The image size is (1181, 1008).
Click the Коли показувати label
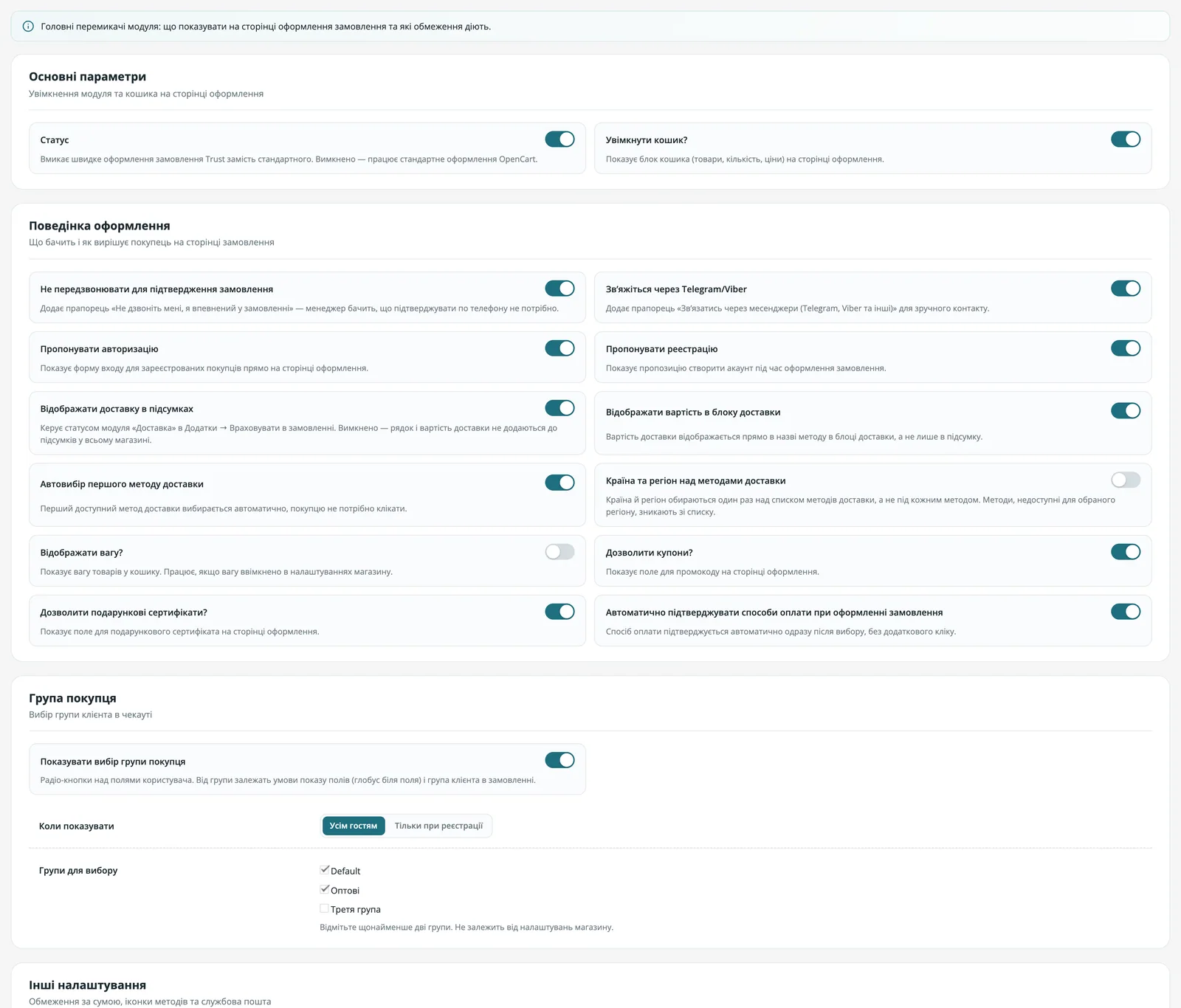click(77, 826)
